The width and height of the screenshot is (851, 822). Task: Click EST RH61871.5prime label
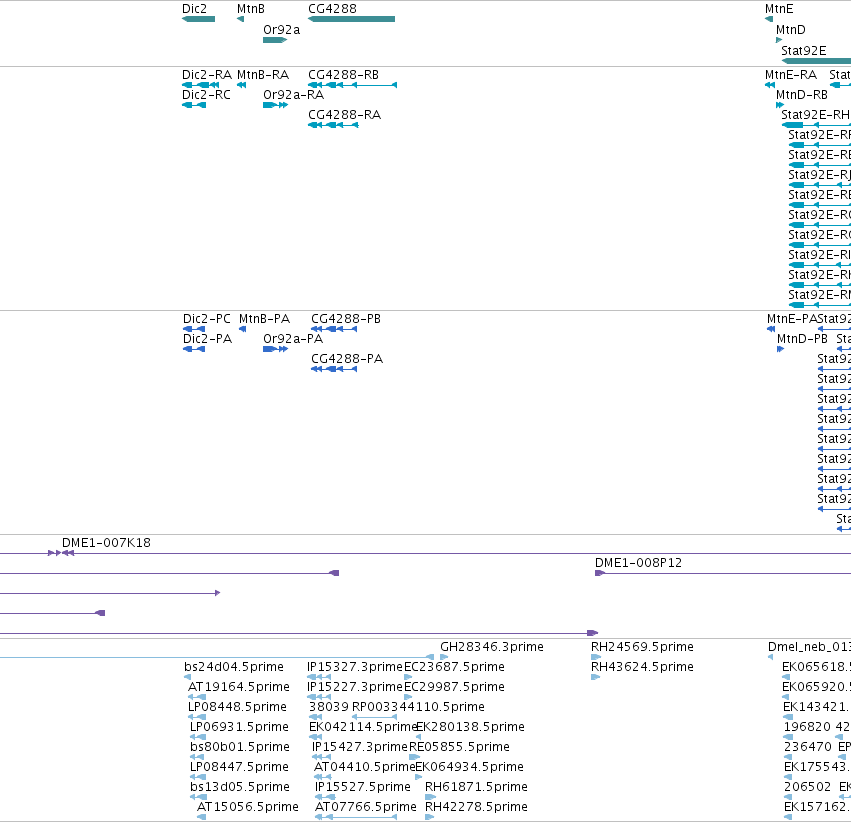tap(476, 787)
